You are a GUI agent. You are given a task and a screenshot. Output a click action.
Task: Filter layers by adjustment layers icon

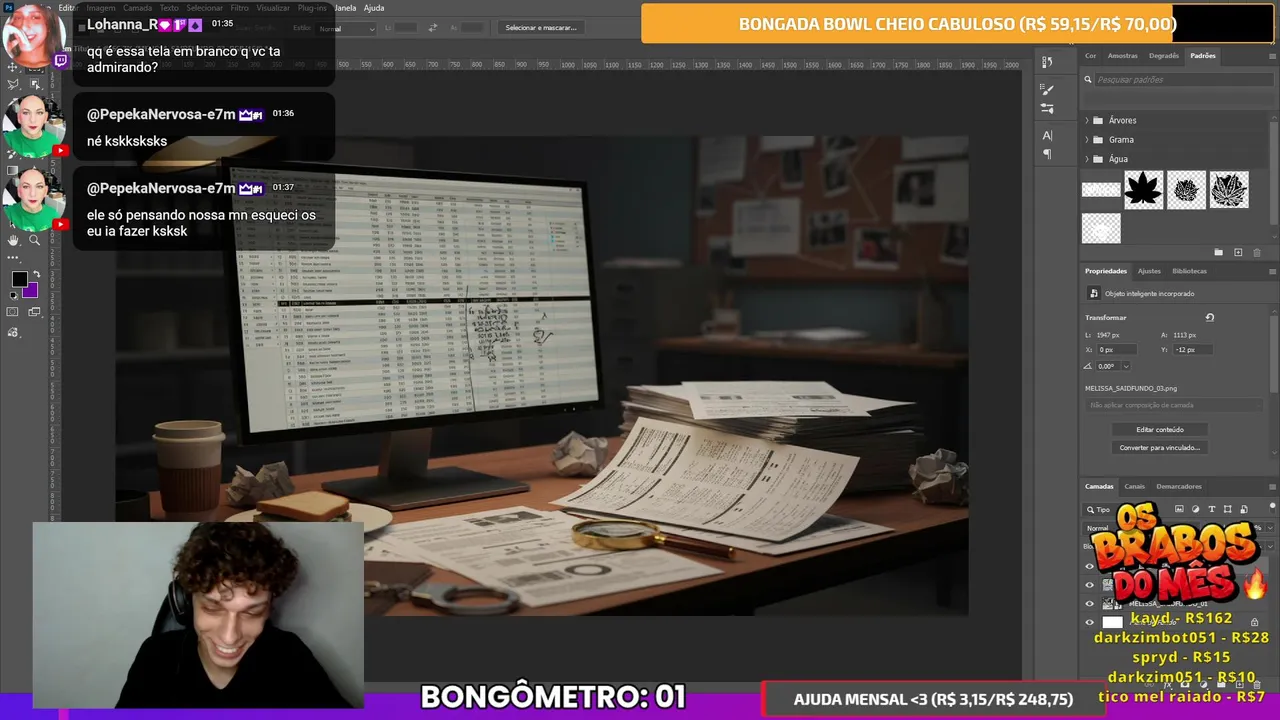pyautogui.click(x=1195, y=510)
